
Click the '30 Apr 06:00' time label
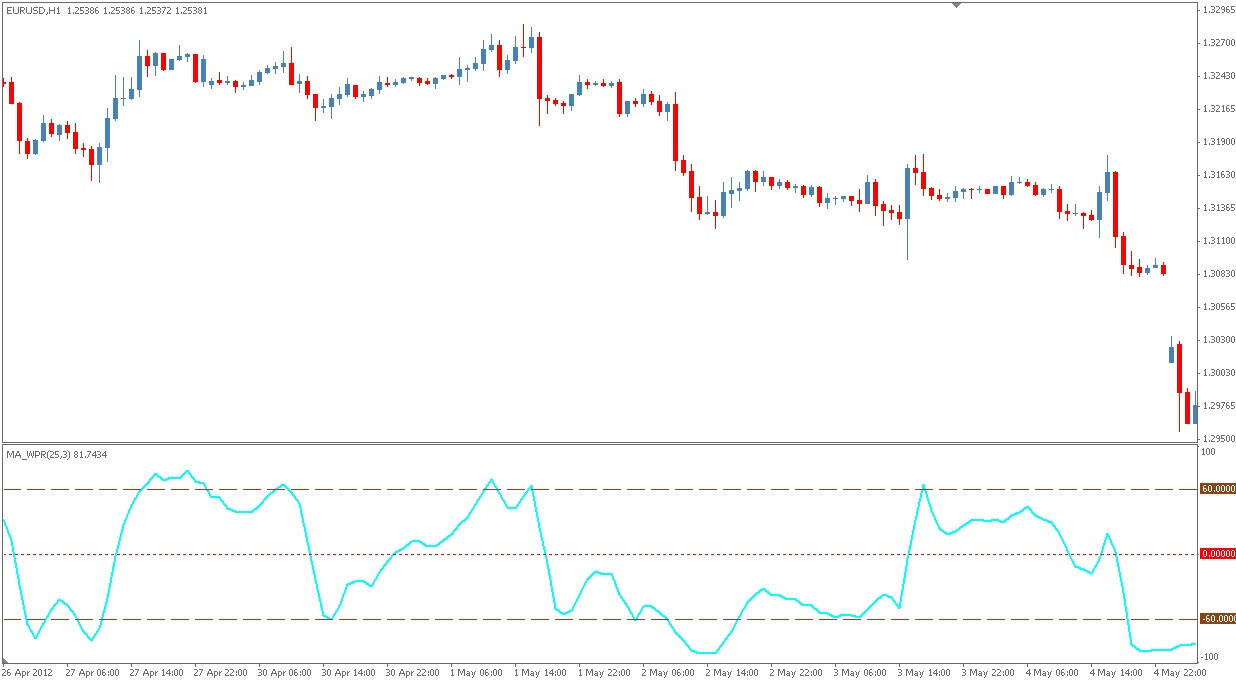pos(286,673)
